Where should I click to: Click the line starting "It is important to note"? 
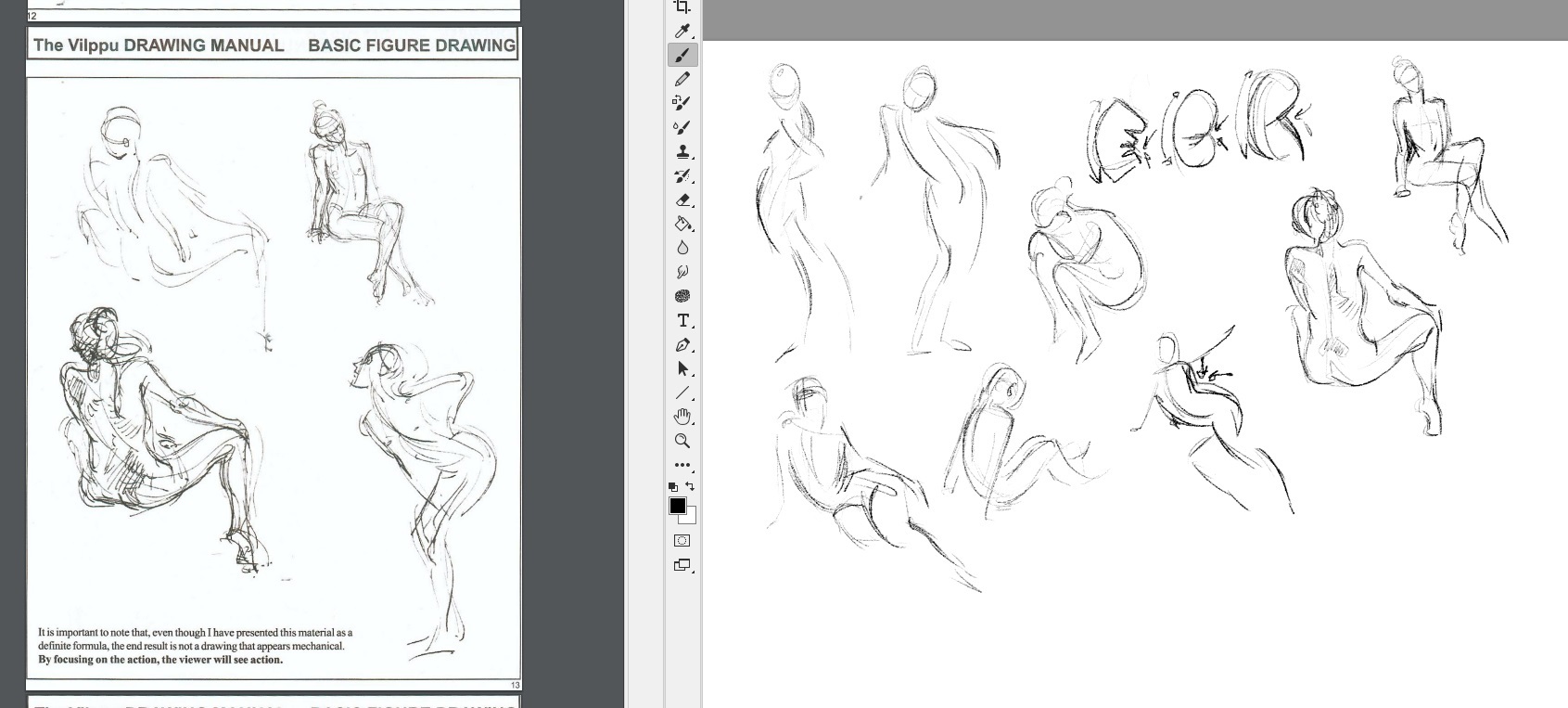coord(196,633)
